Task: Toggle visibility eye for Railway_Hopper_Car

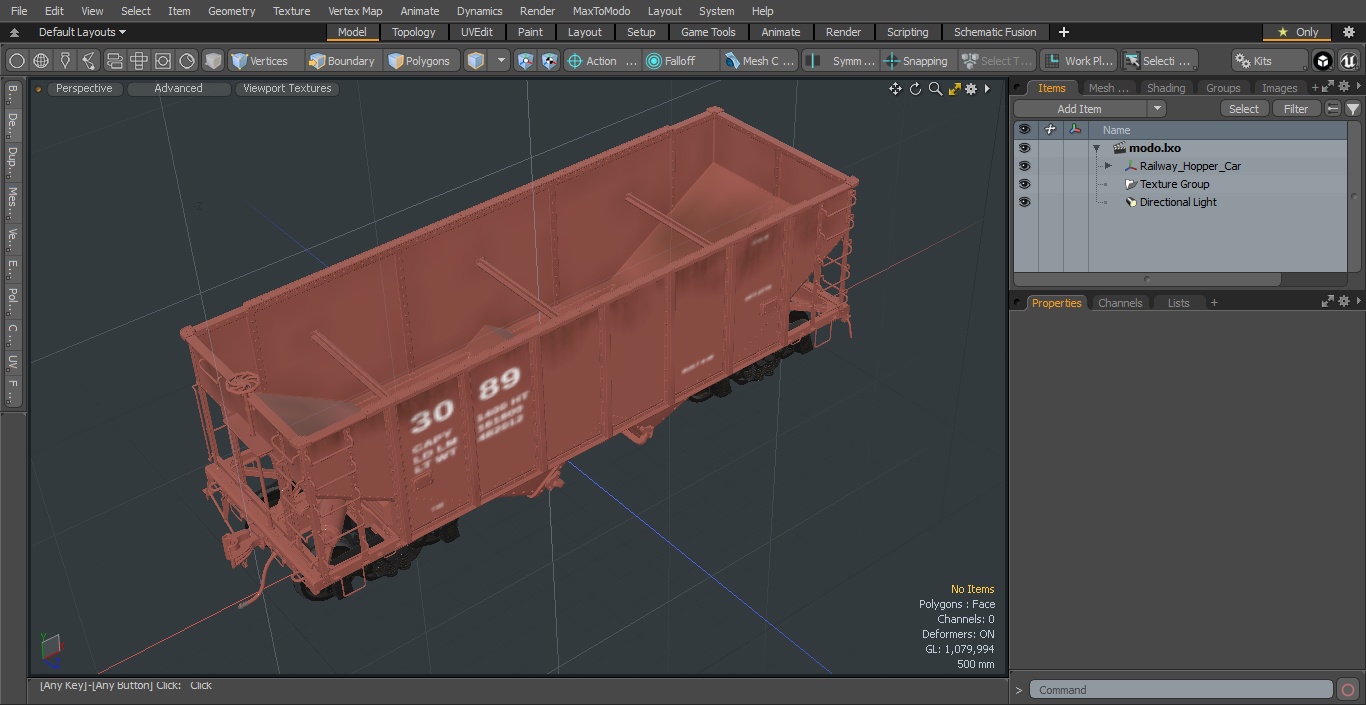Action: pyautogui.click(x=1024, y=166)
